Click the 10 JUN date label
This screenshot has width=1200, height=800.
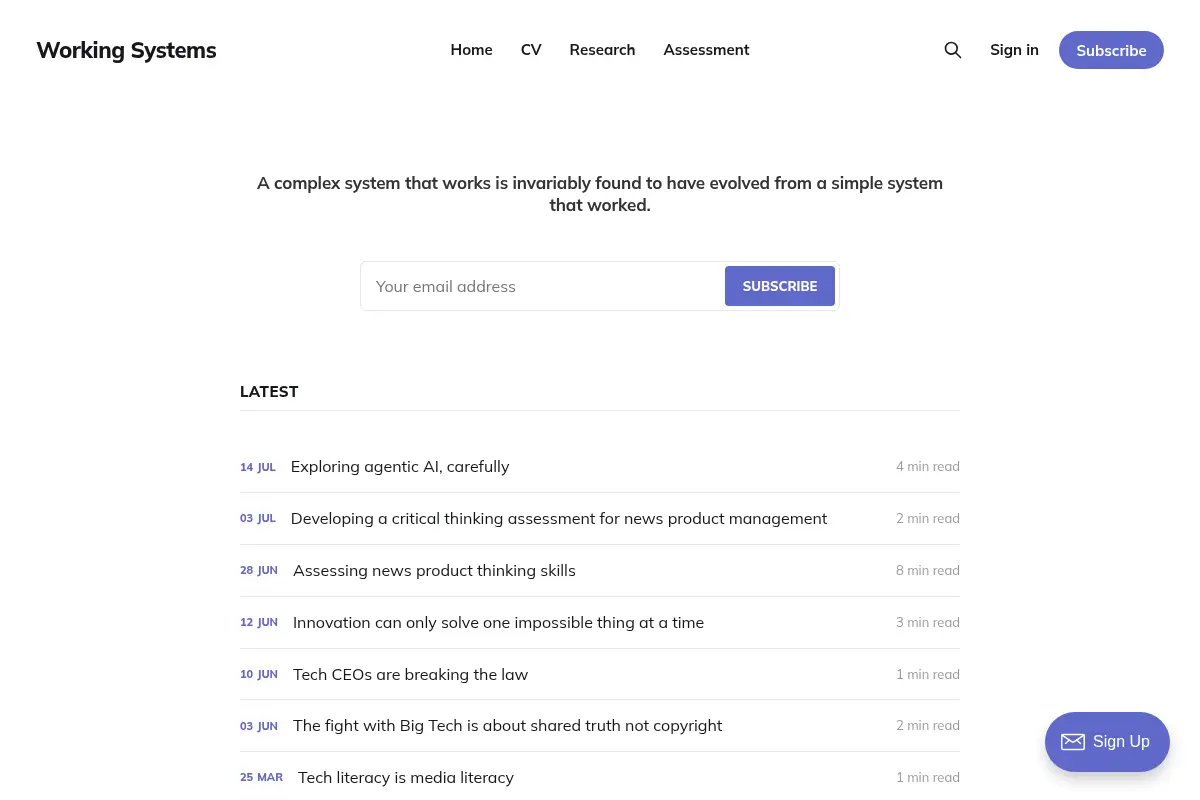259,675
